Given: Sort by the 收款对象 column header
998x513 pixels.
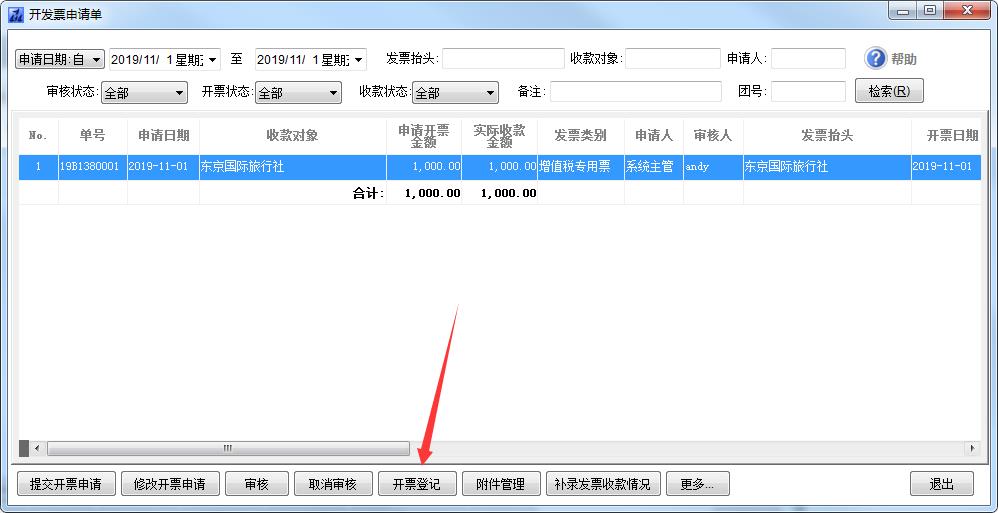Looking at the screenshot, I should pos(292,136).
